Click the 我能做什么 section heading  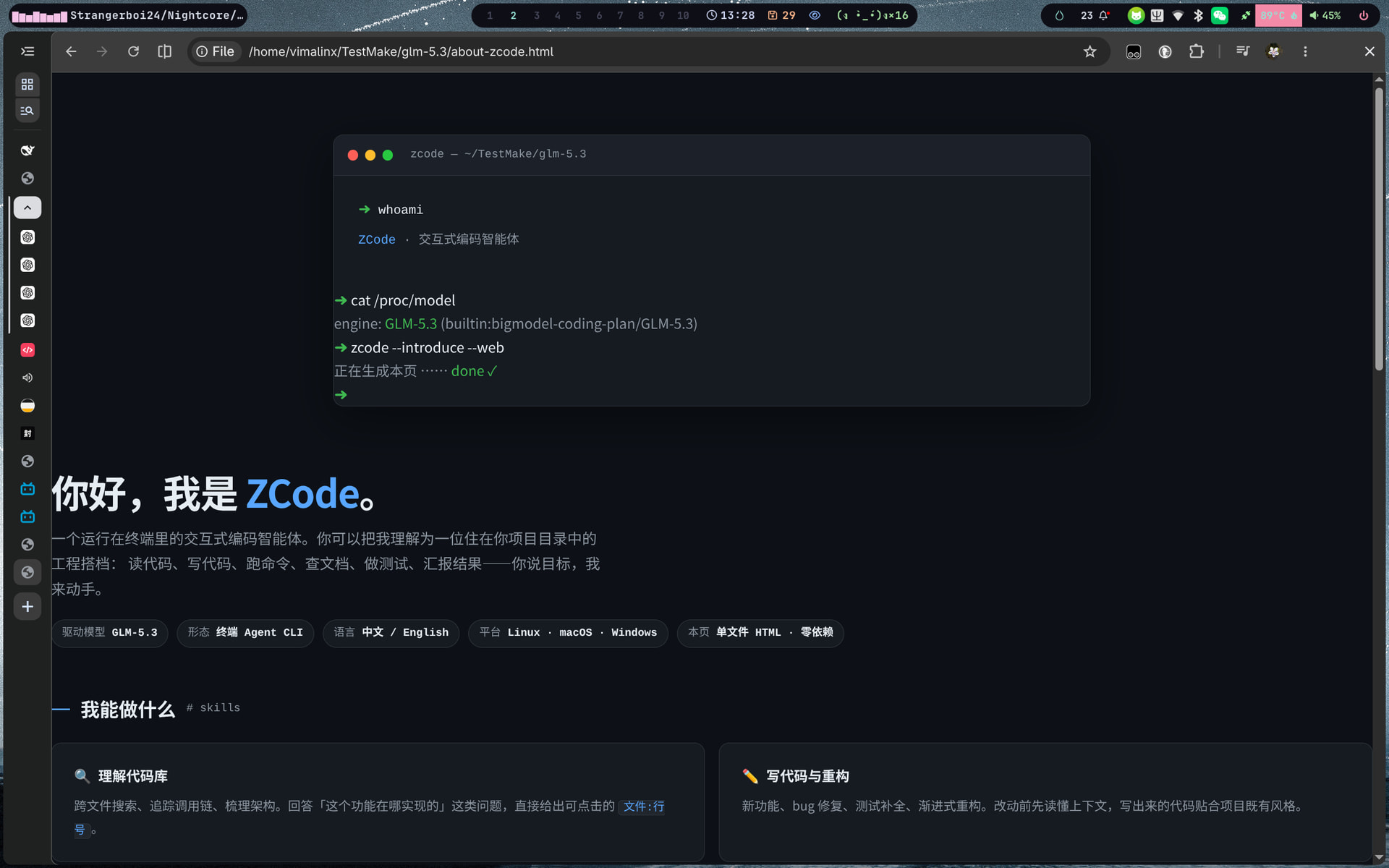(128, 710)
